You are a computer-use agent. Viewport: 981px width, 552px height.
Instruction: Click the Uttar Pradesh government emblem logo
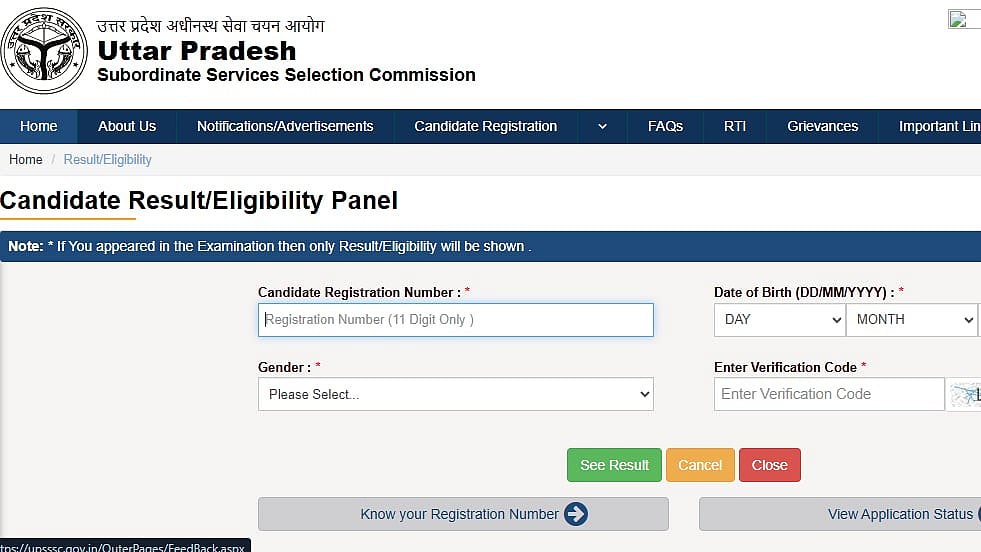pos(45,50)
